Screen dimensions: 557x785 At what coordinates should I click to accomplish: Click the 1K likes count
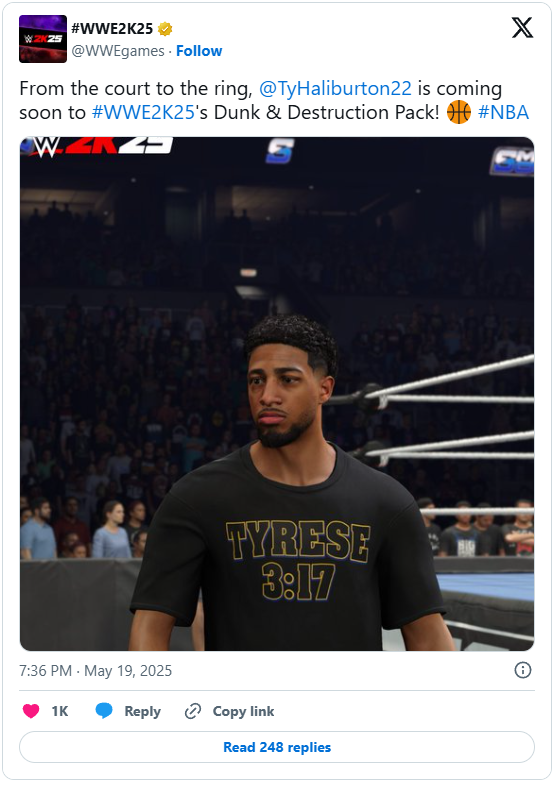coord(60,711)
